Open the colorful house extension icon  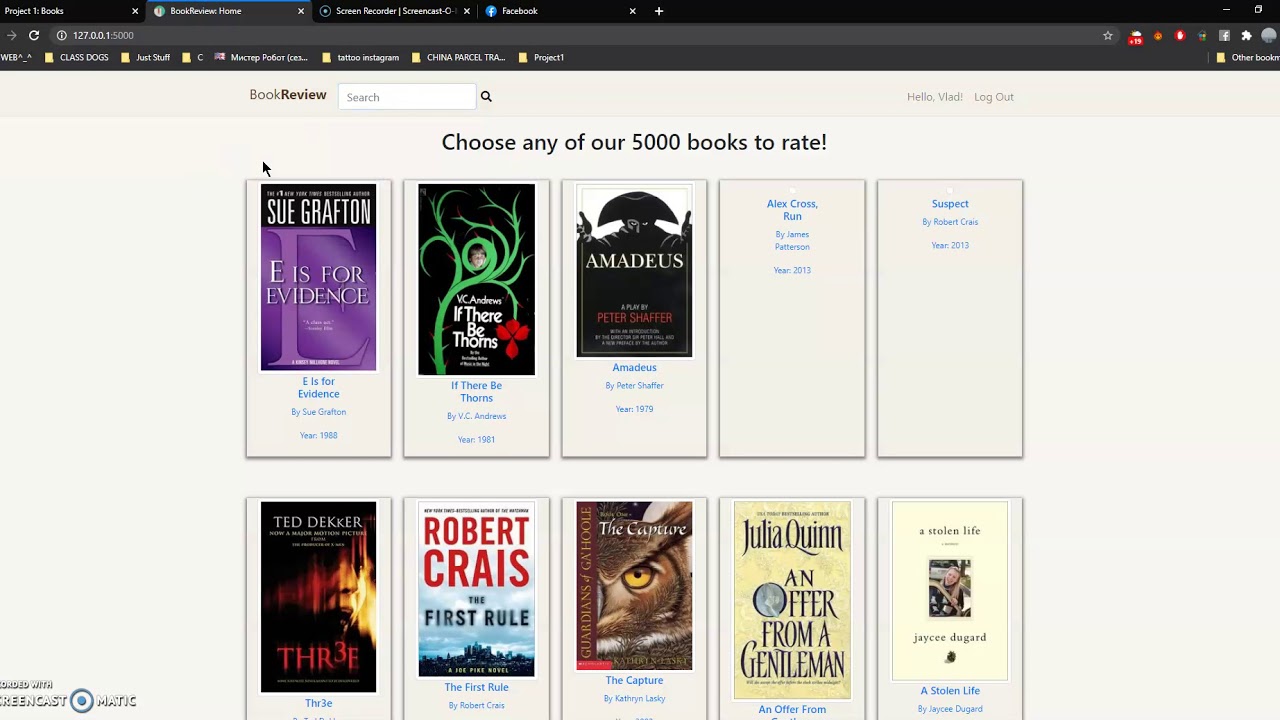(1202, 35)
